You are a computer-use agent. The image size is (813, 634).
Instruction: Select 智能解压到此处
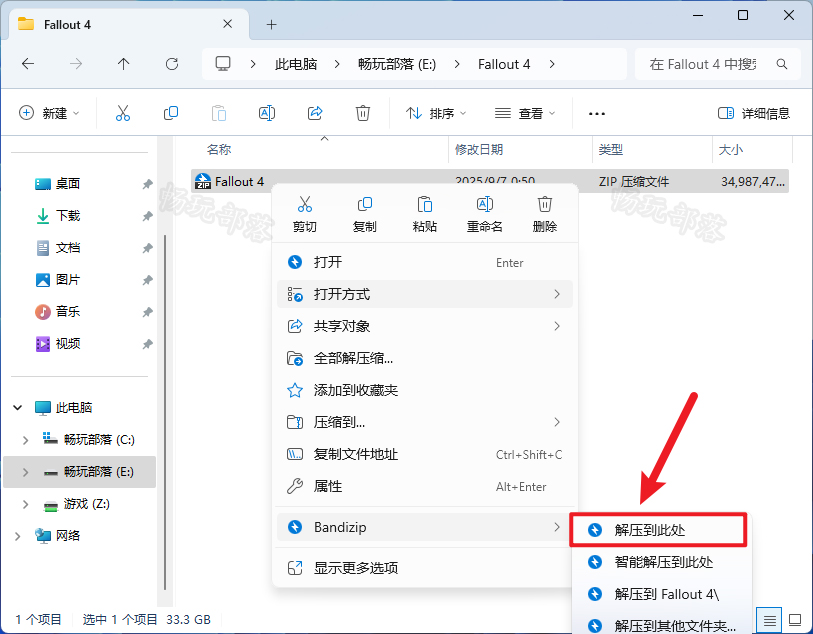tap(661, 562)
